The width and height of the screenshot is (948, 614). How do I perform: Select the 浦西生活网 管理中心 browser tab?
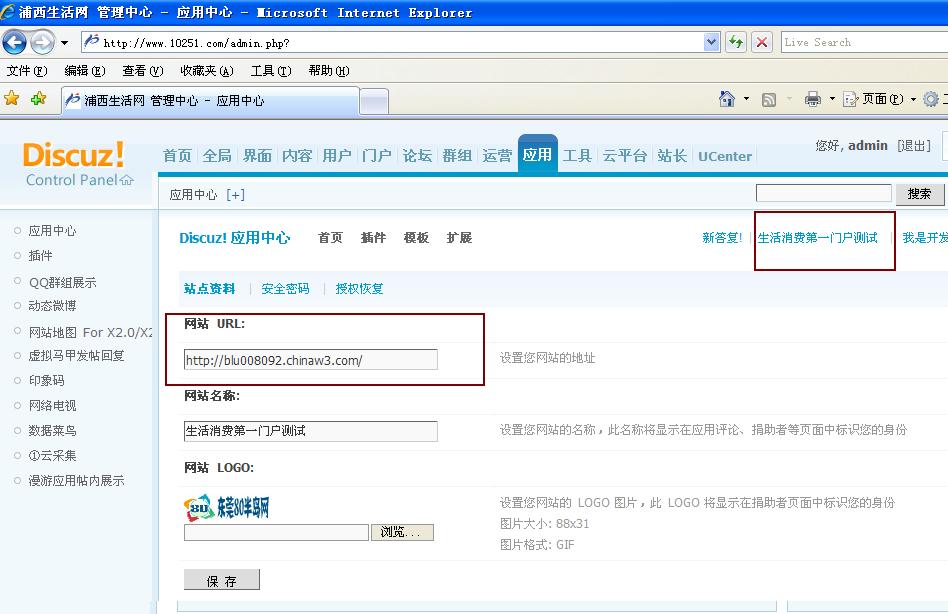click(x=210, y=100)
